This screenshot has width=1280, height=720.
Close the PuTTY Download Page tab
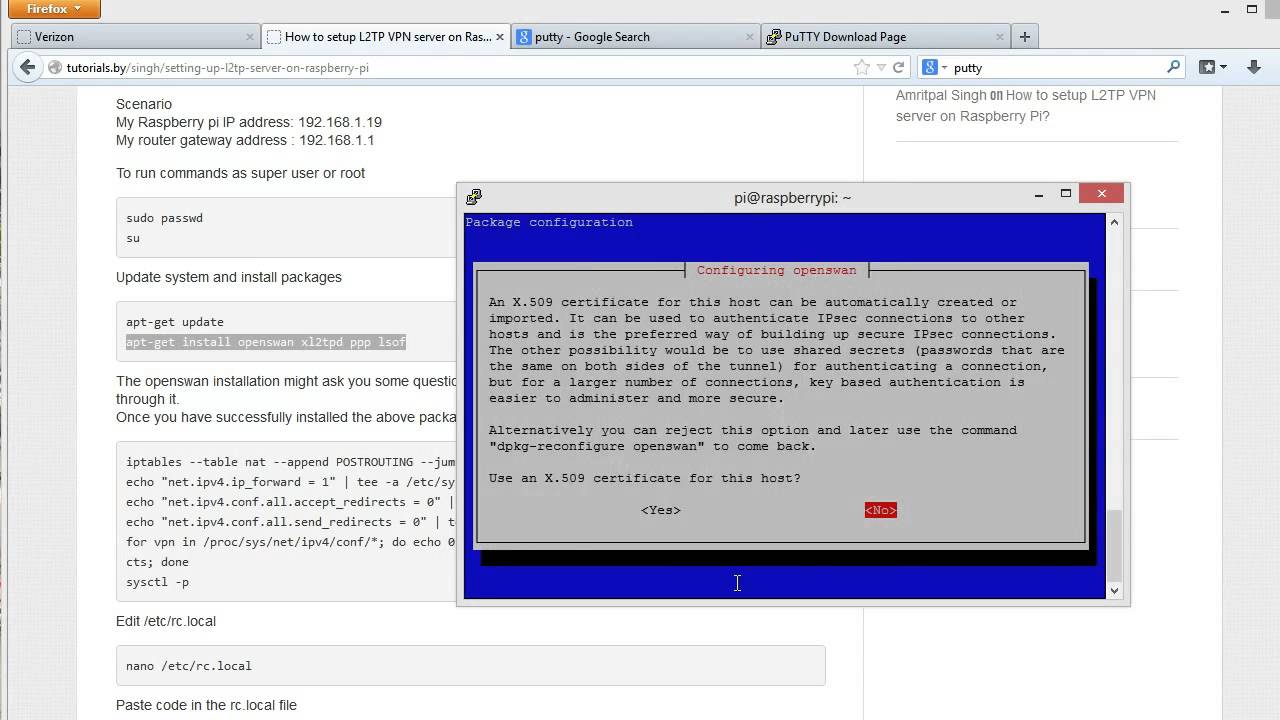coord(1000,37)
